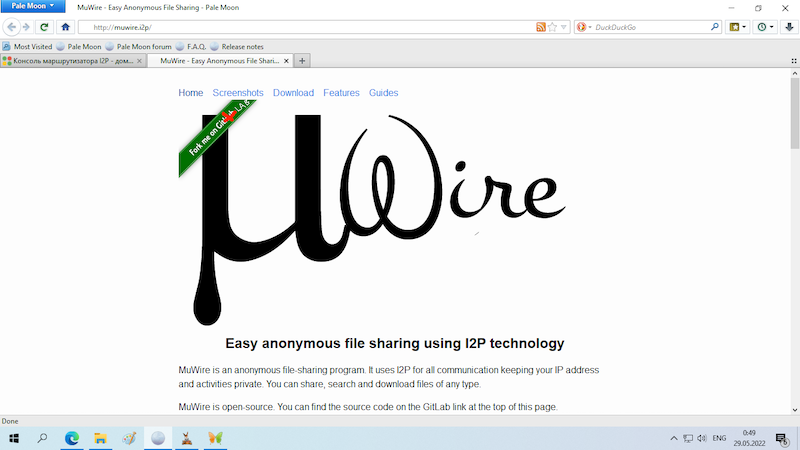Switch to the I2P router console tab

tap(72, 61)
